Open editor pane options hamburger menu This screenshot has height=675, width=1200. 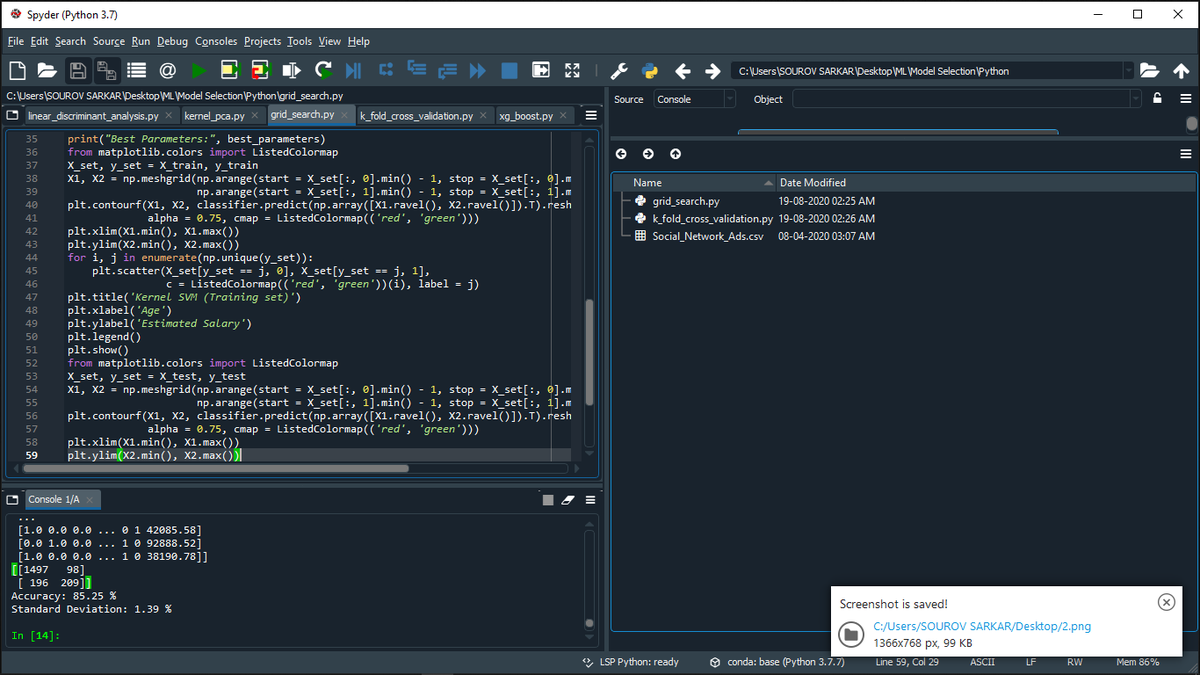click(x=591, y=116)
